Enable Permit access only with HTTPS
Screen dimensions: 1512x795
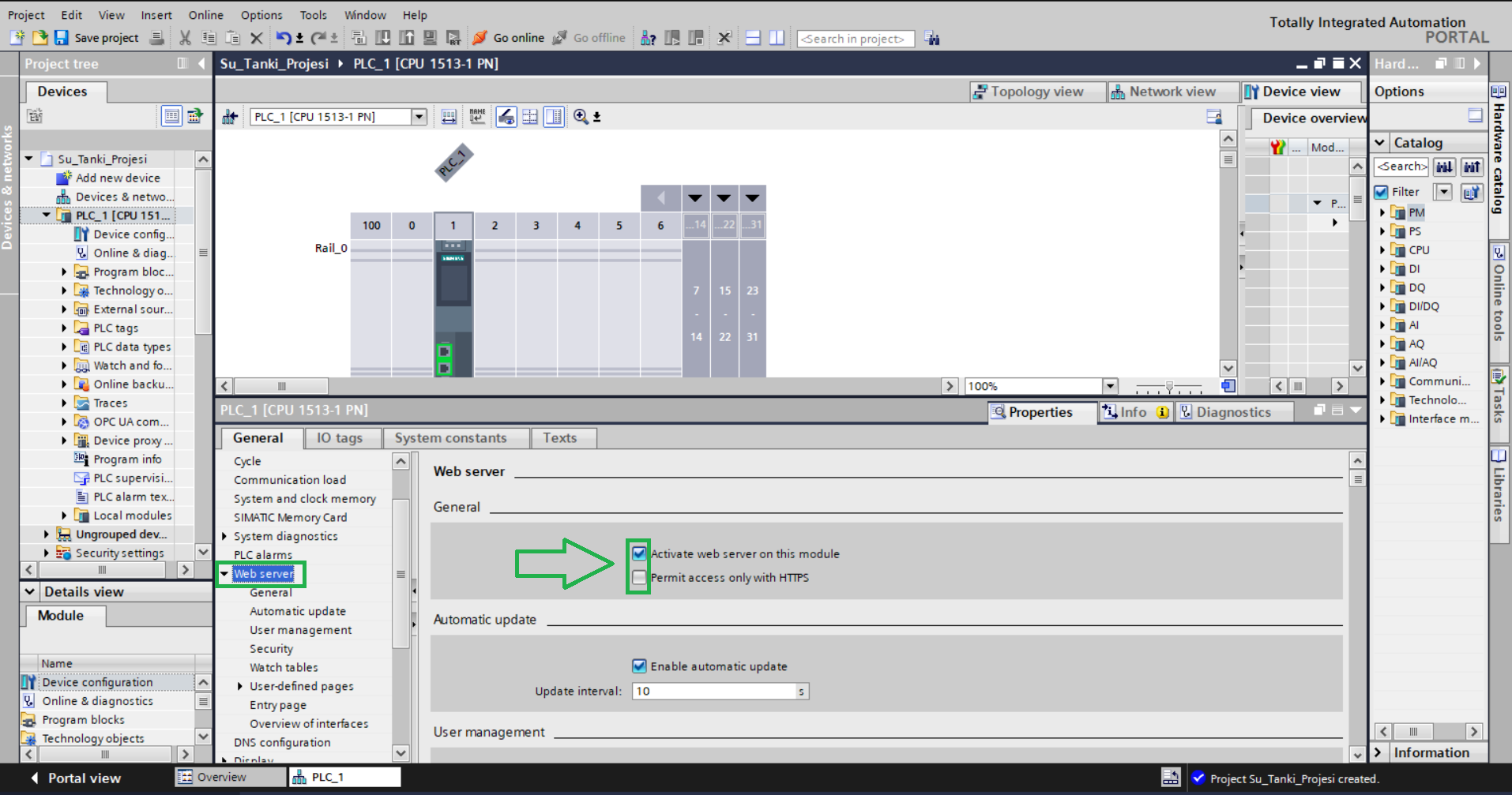[x=639, y=578]
